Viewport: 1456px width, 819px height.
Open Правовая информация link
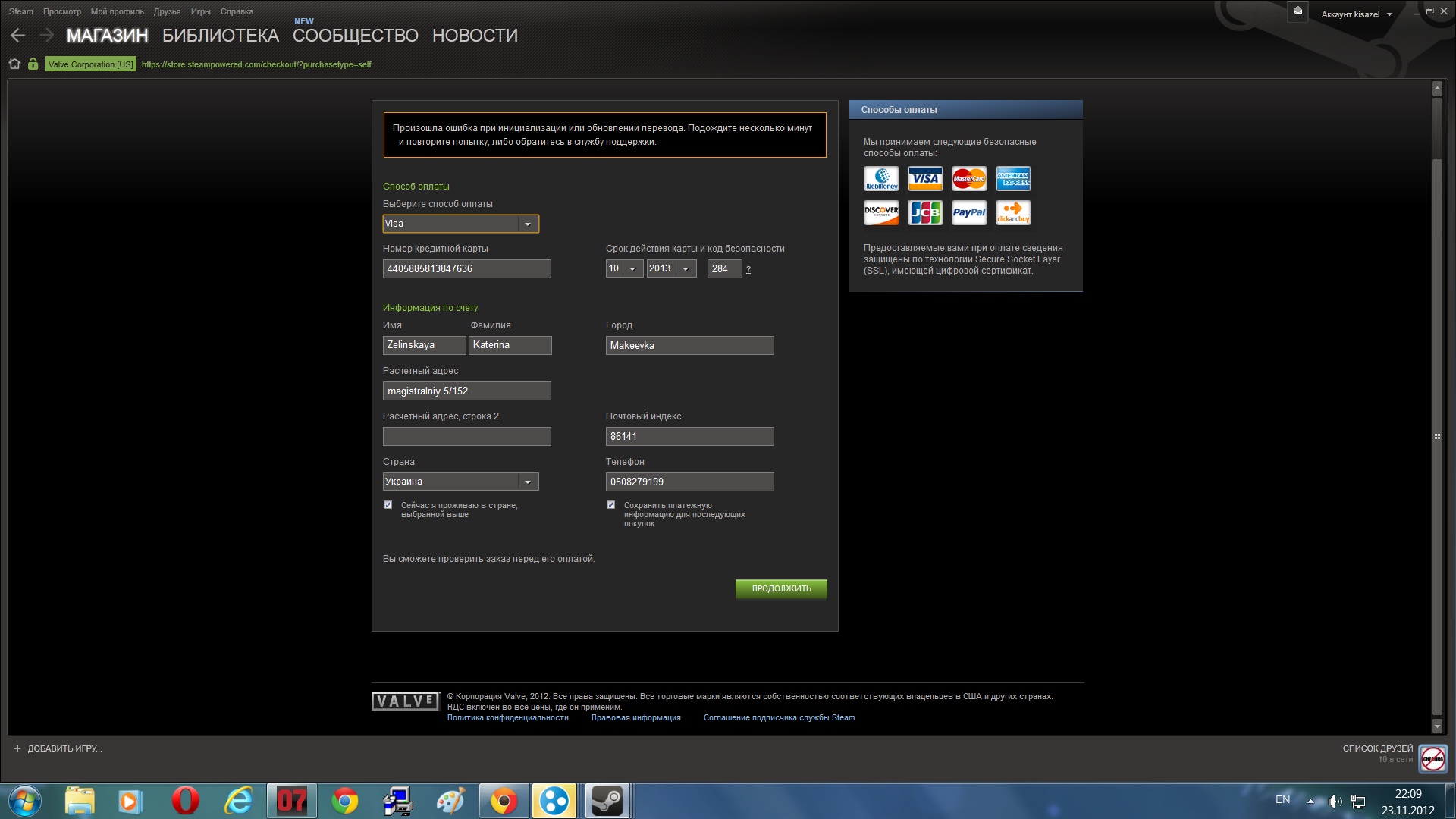pos(636,717)
